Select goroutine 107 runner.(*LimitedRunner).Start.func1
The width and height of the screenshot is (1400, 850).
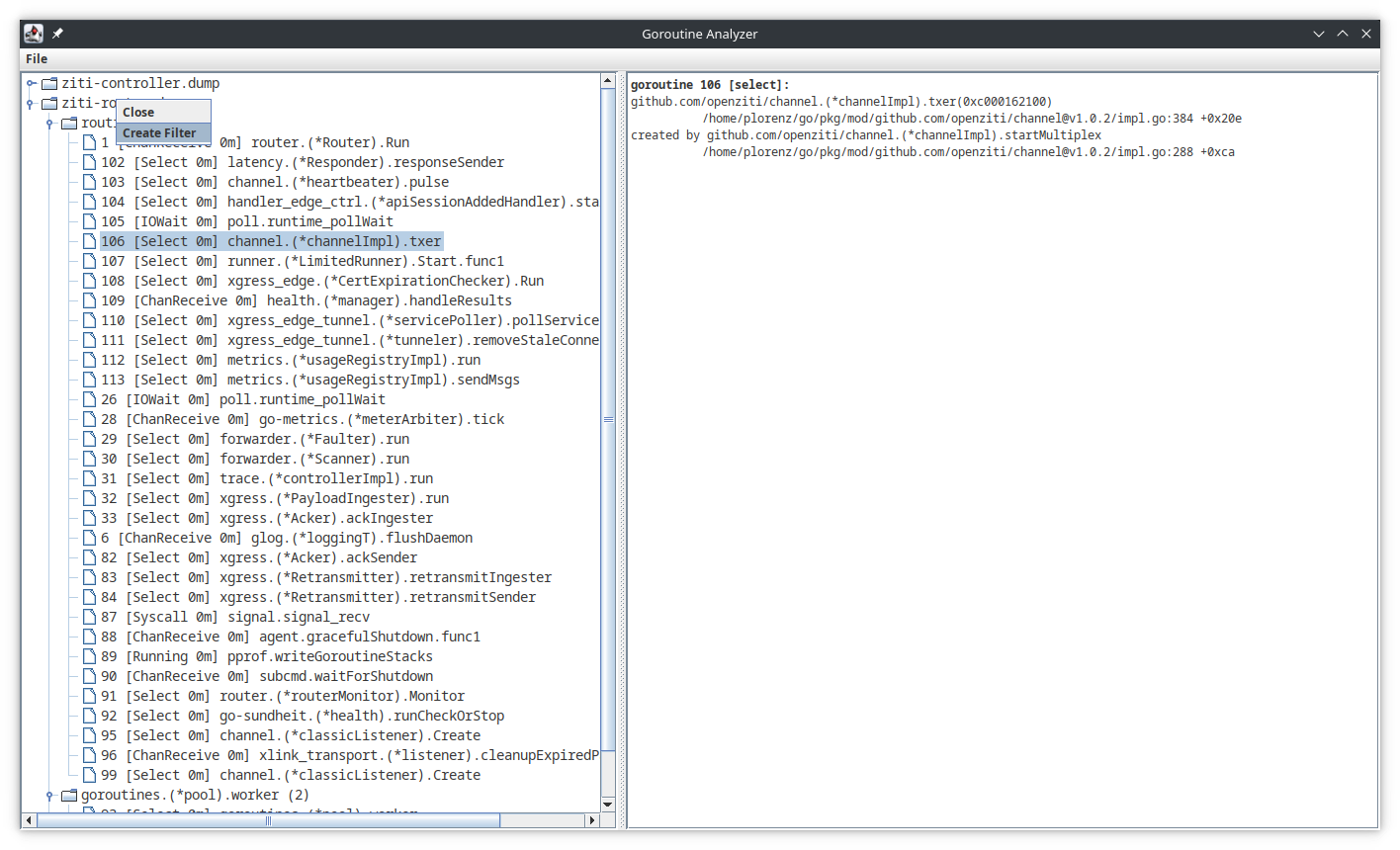(x=303, y=261)
